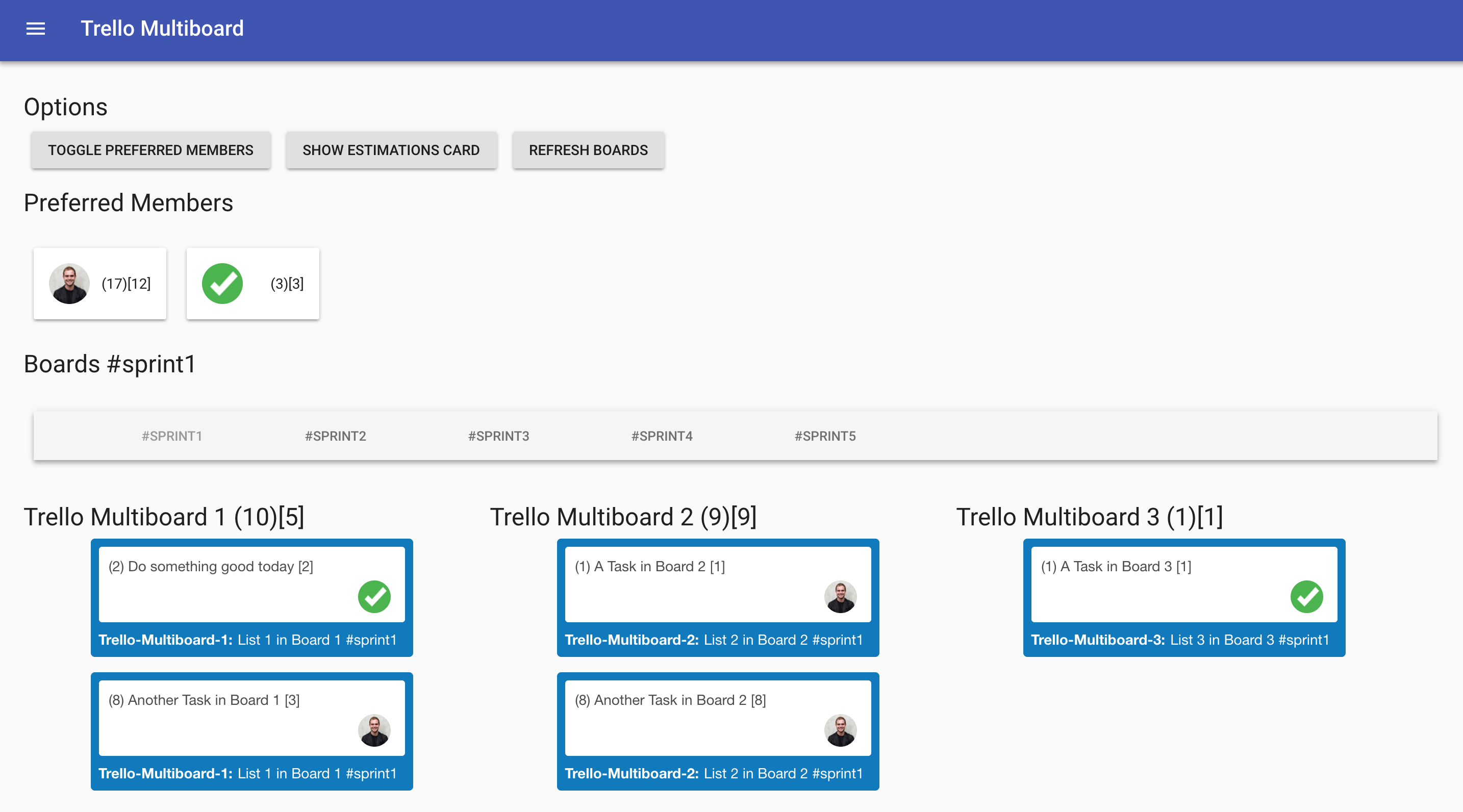This screenshot has height=812, width=1463.
Task: Click green checkmark on Do something good today
Action: (x=374, y=596)
